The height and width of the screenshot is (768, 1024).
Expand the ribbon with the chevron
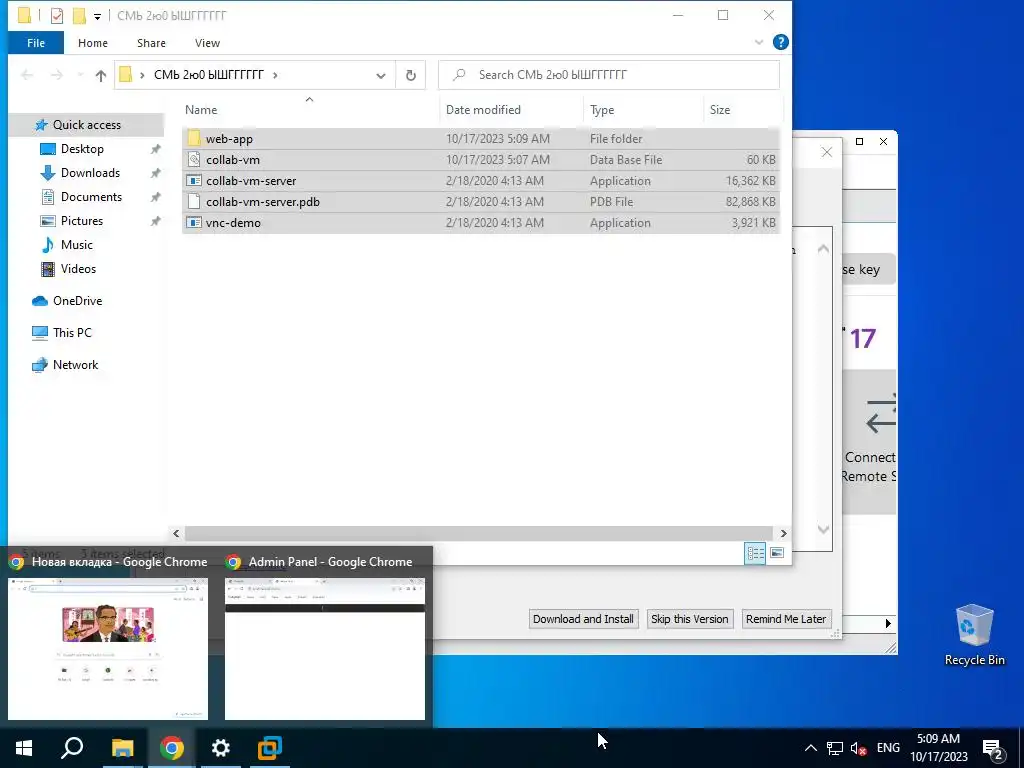click(x=759, y=42)
